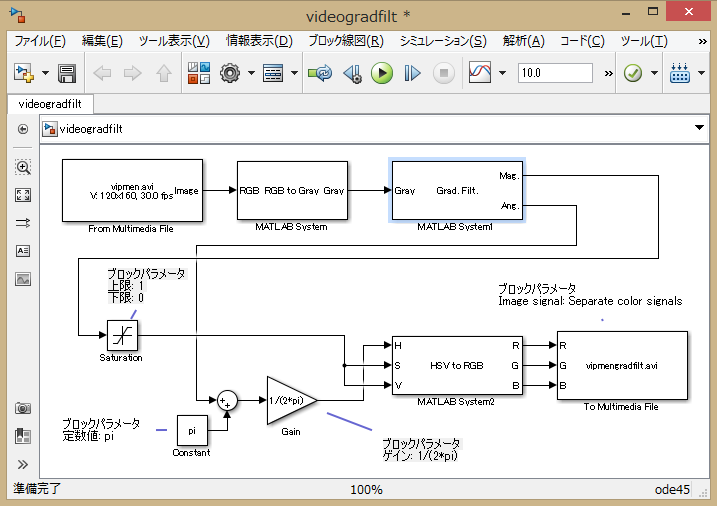Click the Image annotation icon in palette

[x=23, y=279]
